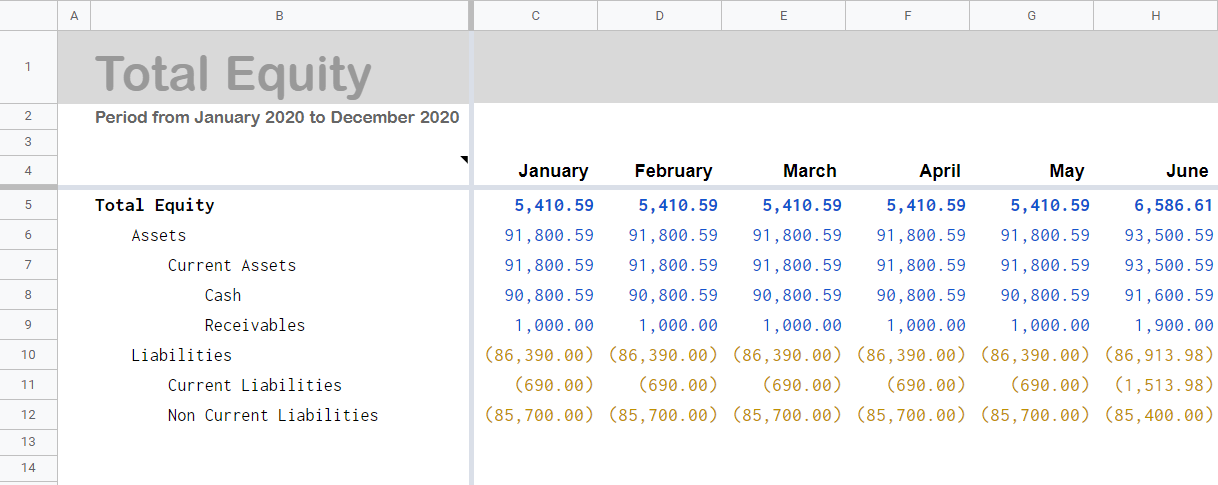1218x485 pixels.
Task: Click June Cash value 91,600.59
Action: [x=1155, y=296]
